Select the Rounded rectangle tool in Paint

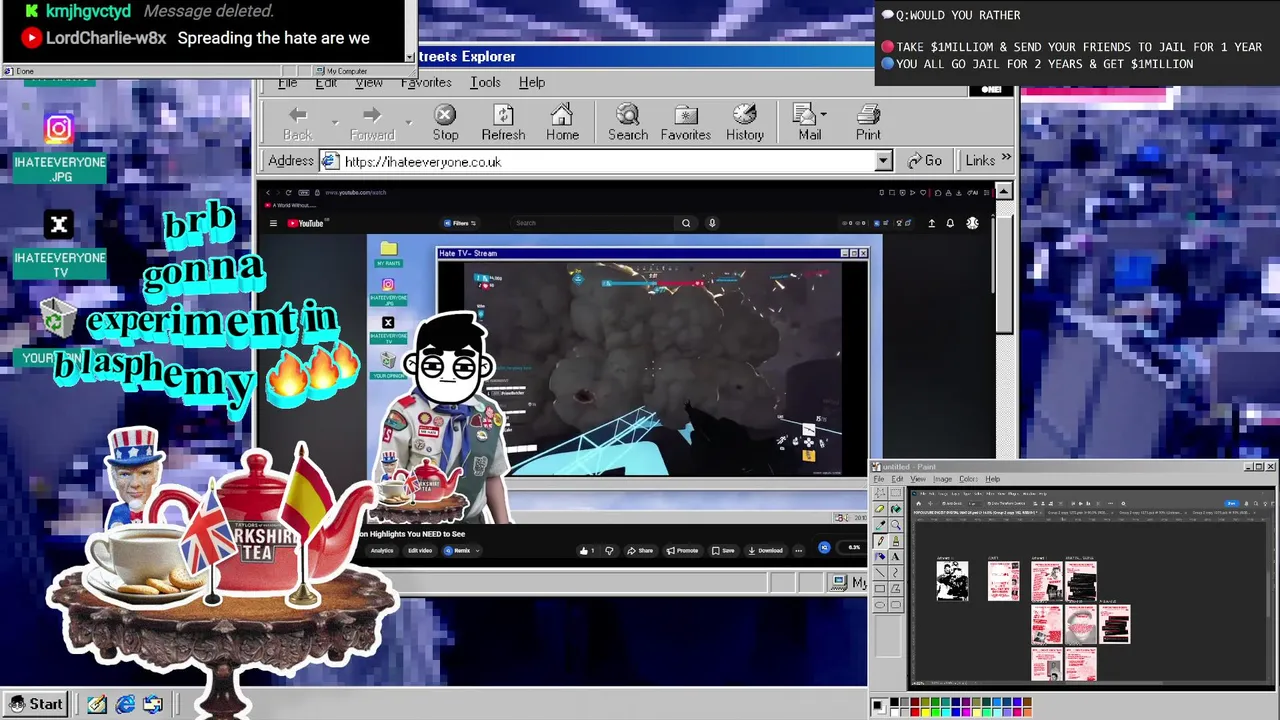click(896, 605)
